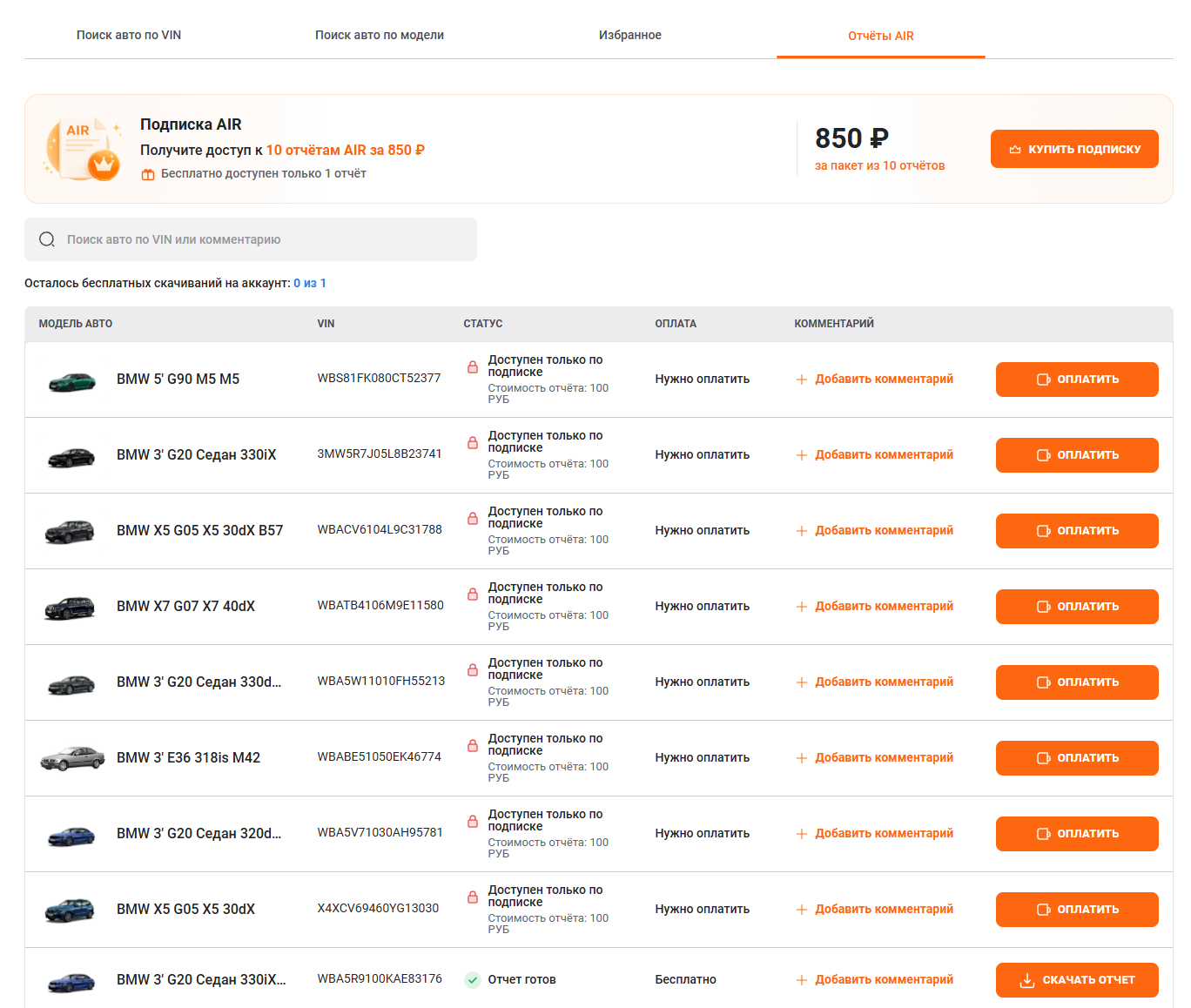Screen dimensions: 1191x1008
Task: Click the '10 отчётам AIR за 850 ₽' link
Action: click(x=346, y=150)
